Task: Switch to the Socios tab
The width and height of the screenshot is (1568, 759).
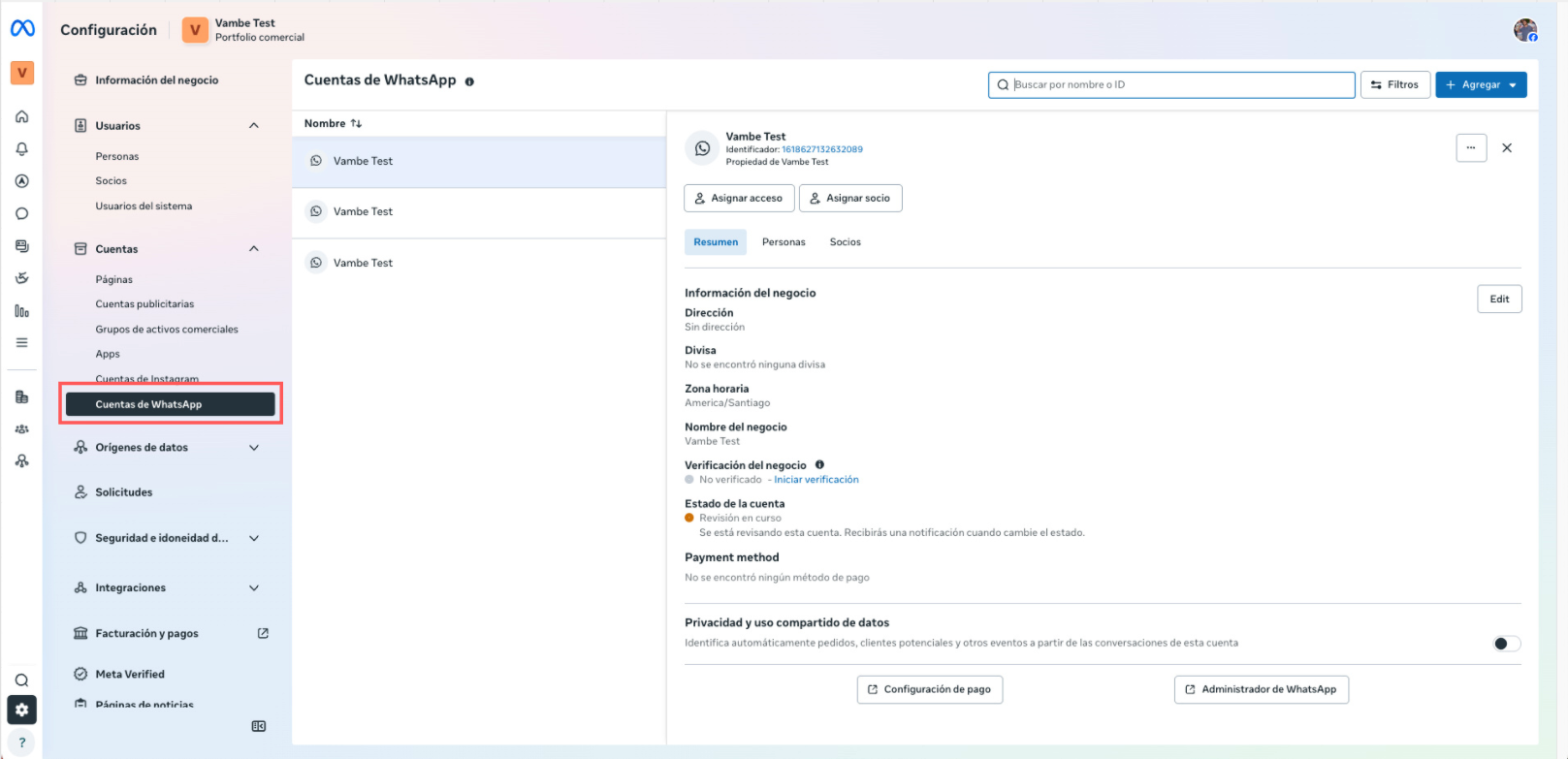Action: click(x=845, y=242)
